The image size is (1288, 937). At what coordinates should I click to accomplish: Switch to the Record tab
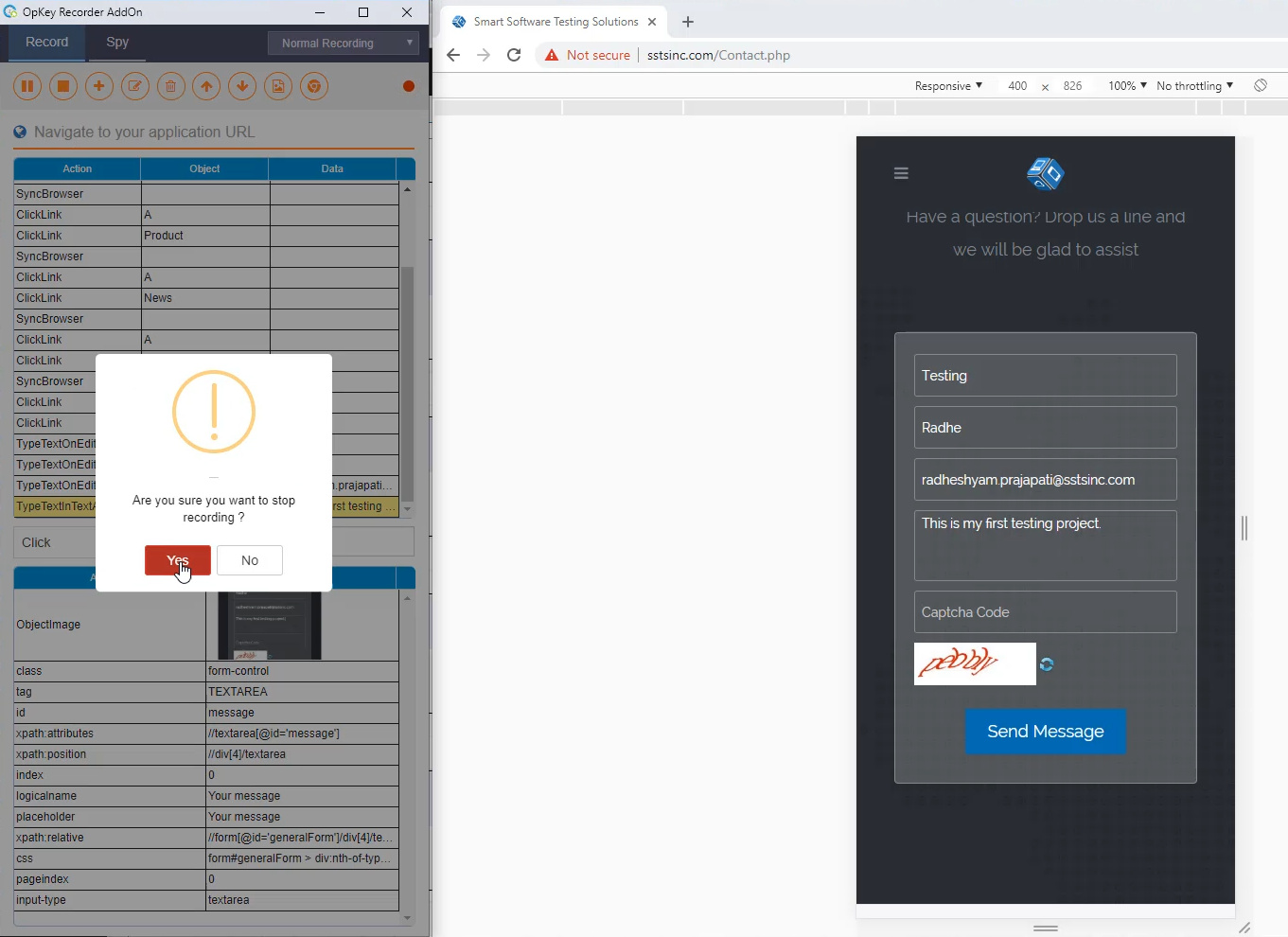point(47,43)
